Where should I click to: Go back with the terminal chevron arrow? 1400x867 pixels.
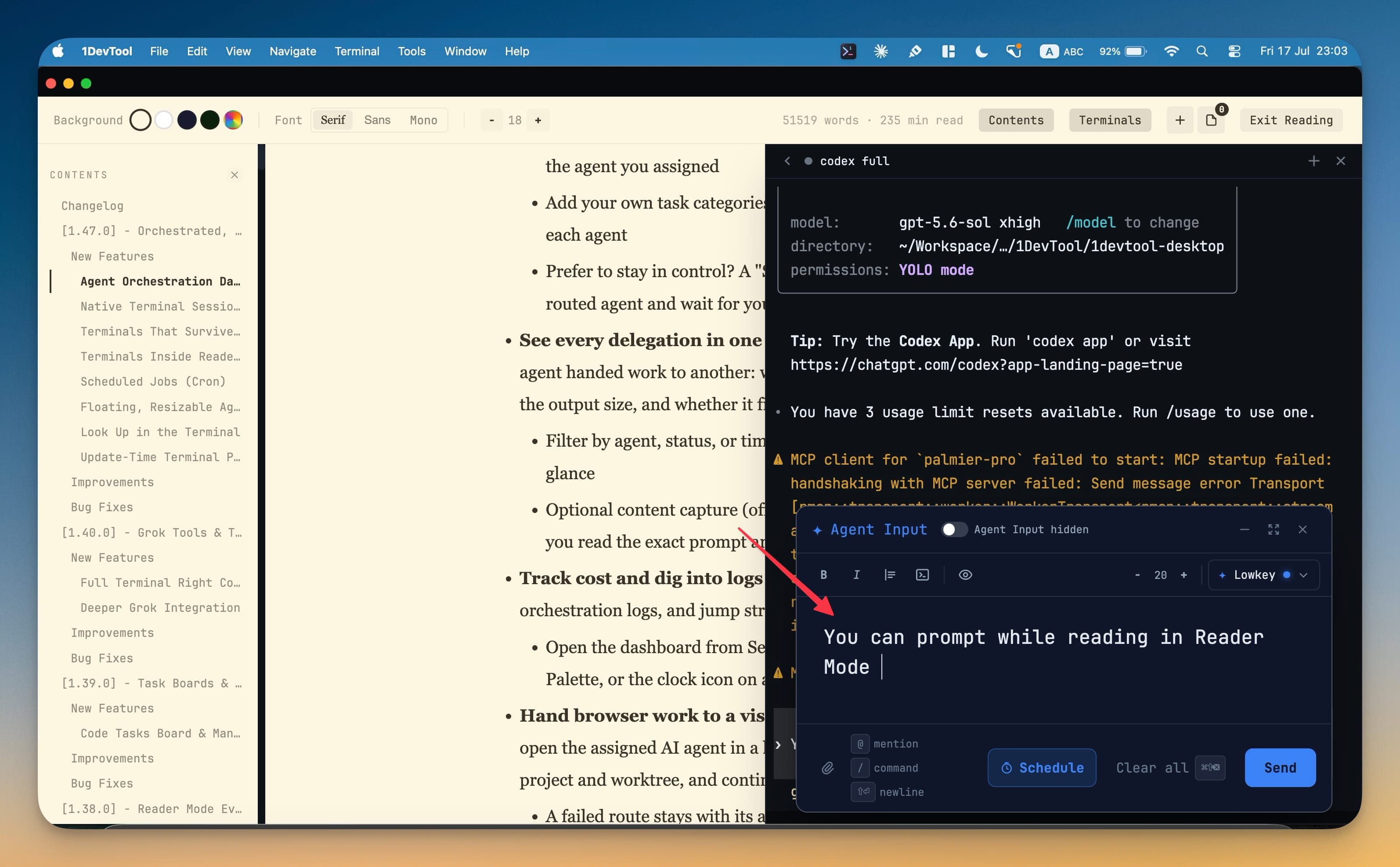pos(787,161)
